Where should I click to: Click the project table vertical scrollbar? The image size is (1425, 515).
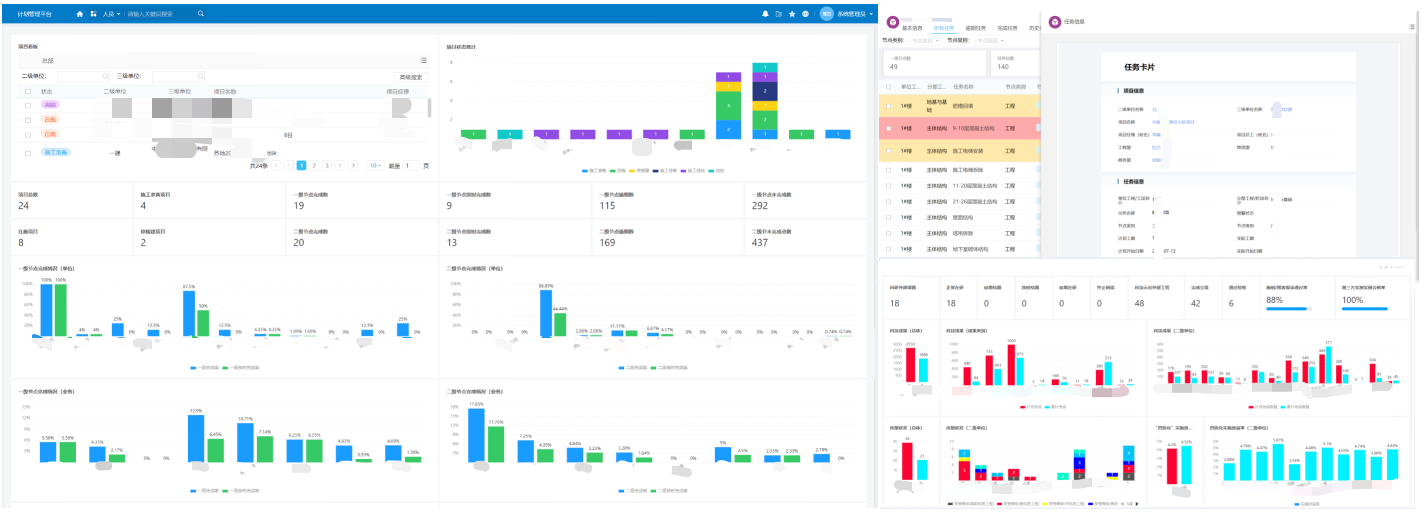(x=428, y=108)
